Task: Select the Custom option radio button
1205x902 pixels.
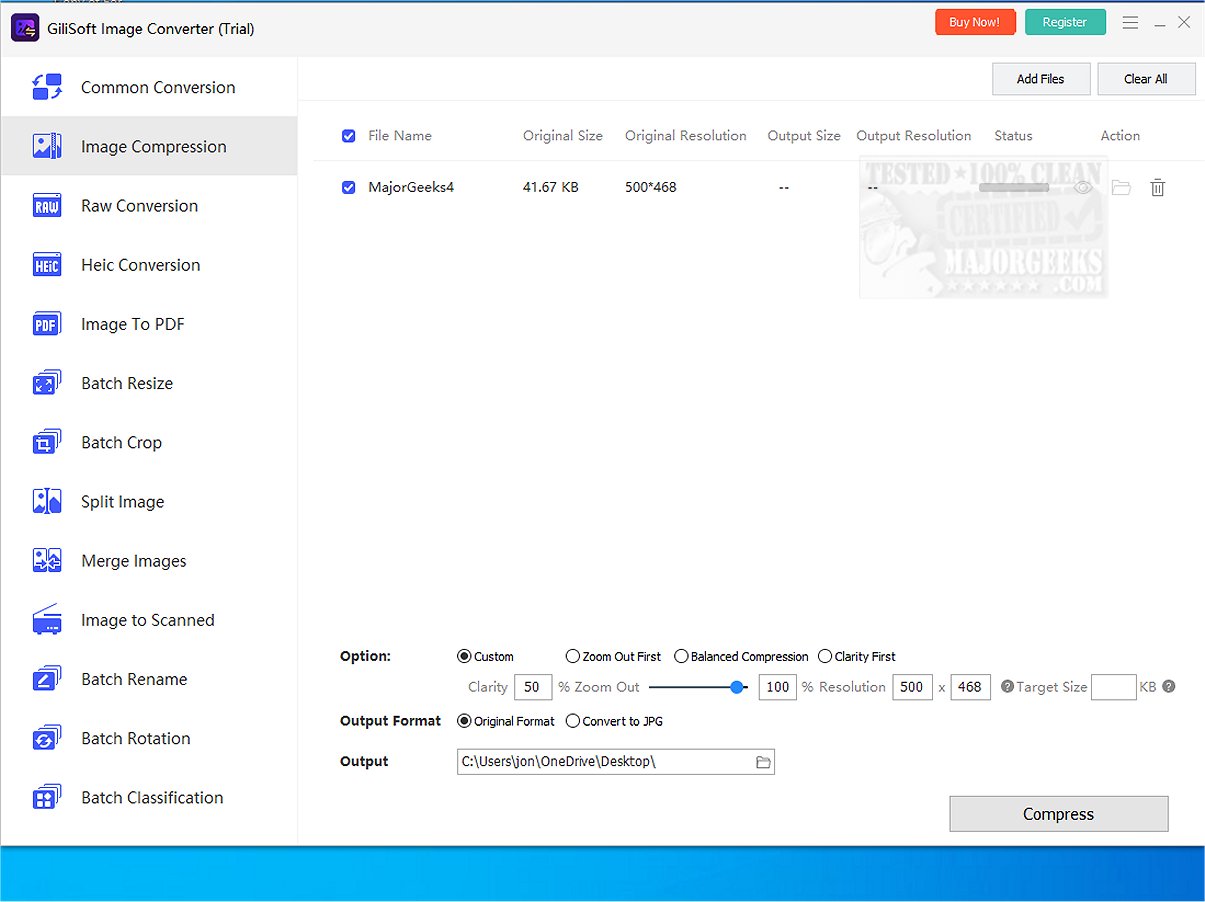Action: click(464, 657)
